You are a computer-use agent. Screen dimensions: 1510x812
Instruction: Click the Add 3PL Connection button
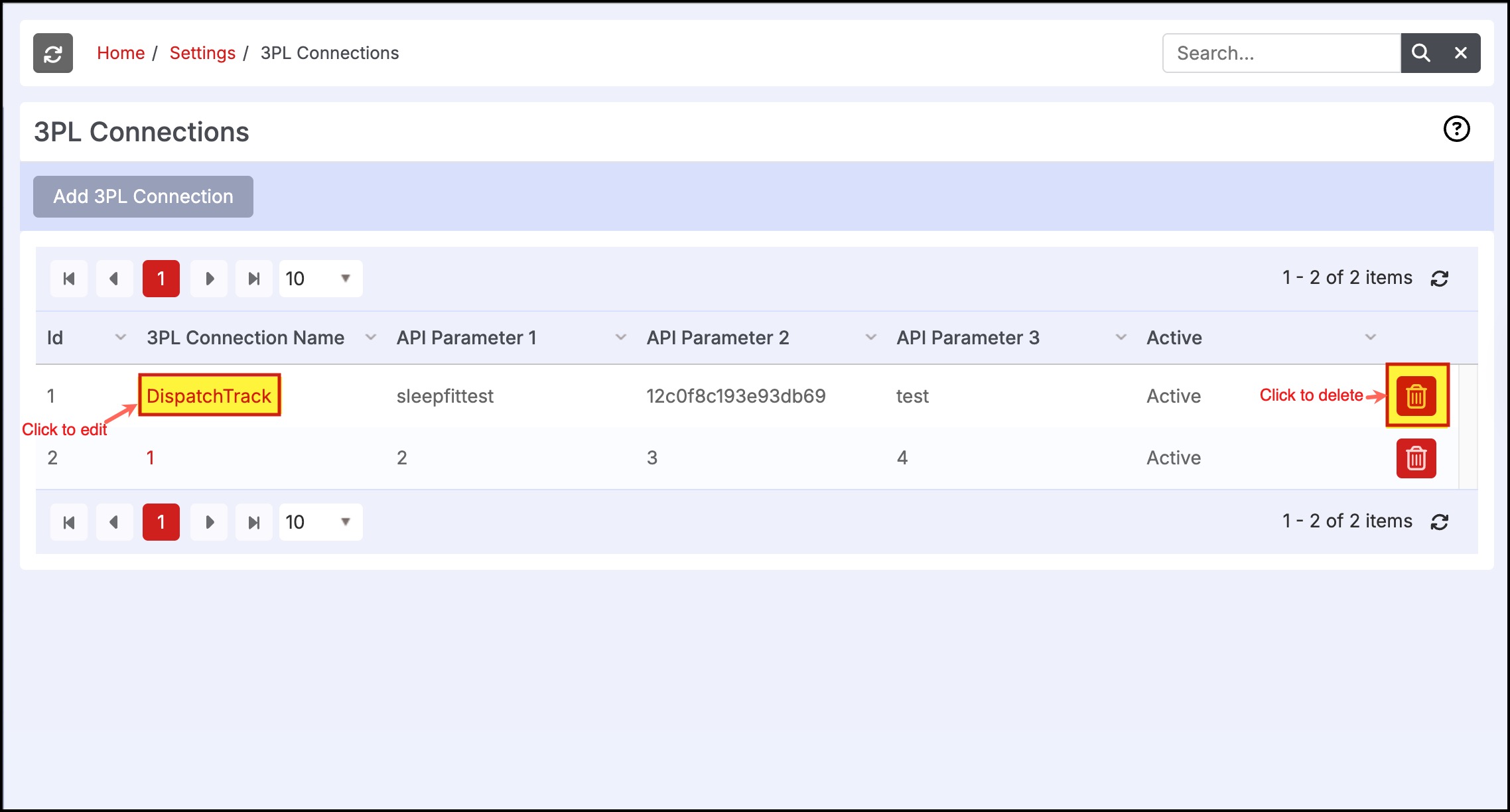click(143, 196)
